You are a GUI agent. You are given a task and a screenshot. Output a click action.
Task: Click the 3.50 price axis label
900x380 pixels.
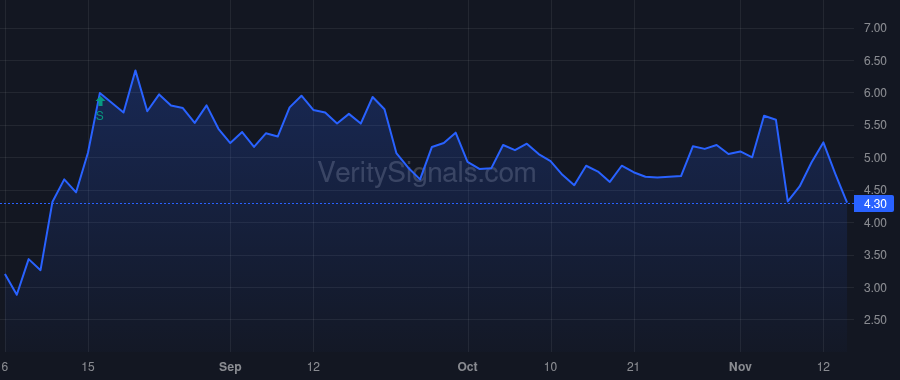click(x=875, y=255)
